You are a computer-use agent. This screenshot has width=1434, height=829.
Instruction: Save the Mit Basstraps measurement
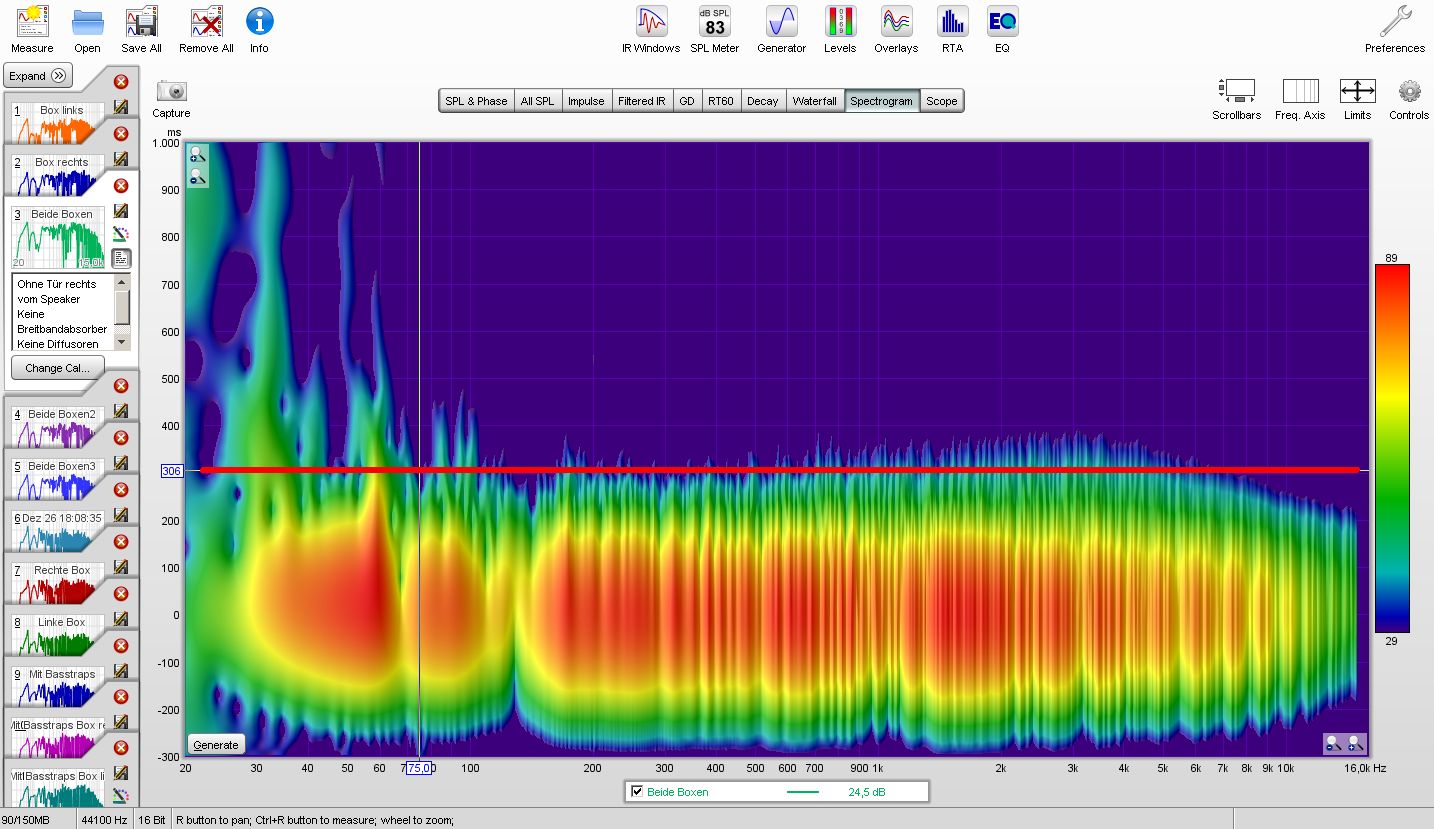[x=121, y=671]
